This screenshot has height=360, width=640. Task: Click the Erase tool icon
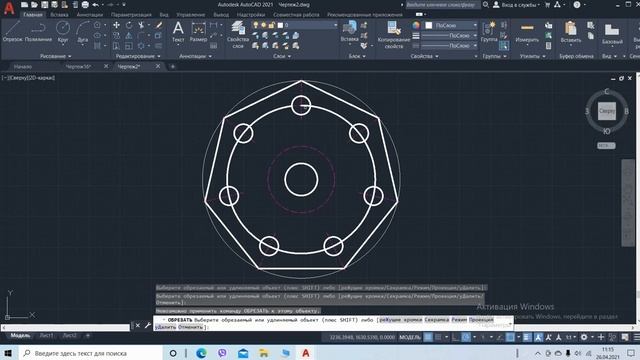(159, 25)
